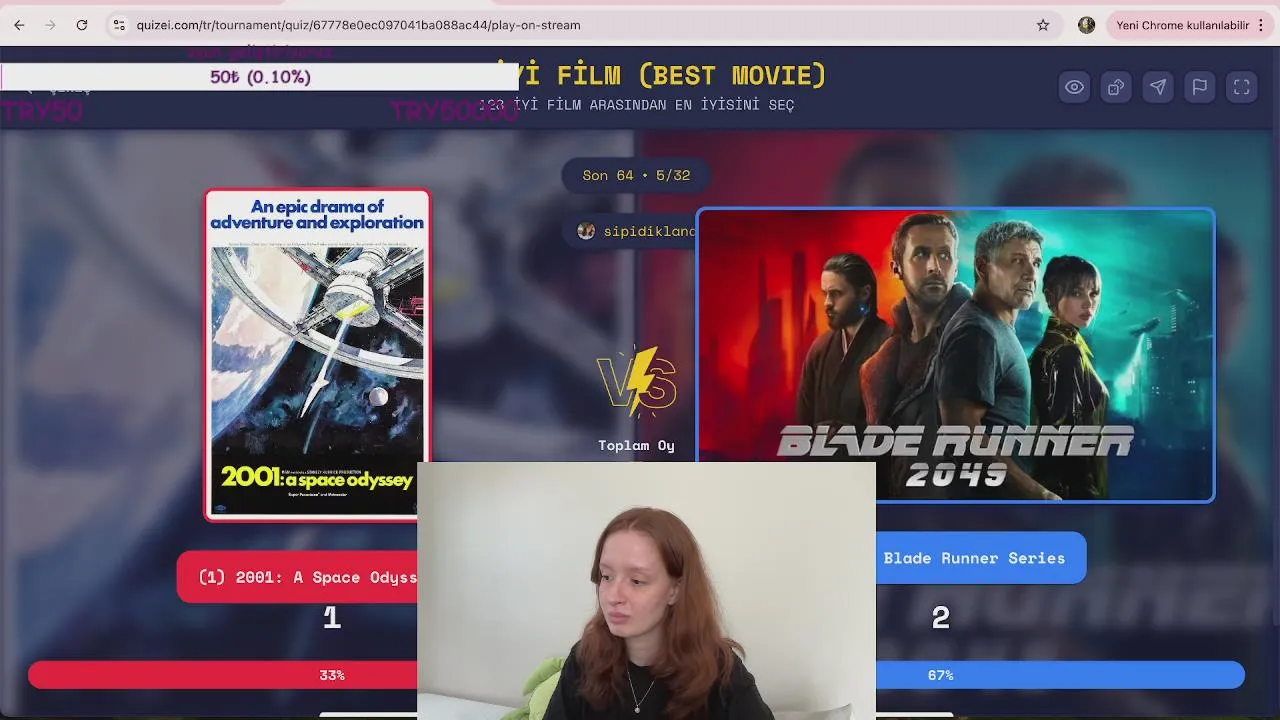
Task: Vote for 'Blade Runner Series' button
Action: [x=981, y=558]
